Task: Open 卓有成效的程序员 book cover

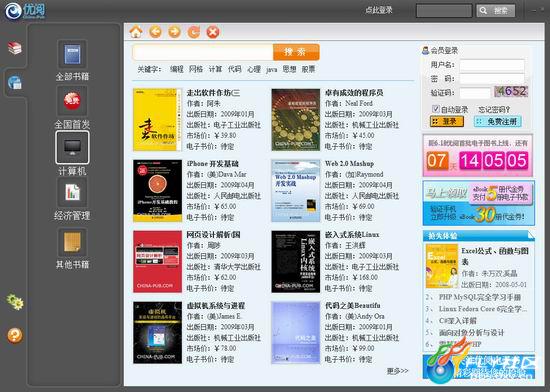Action: (295, 120)
